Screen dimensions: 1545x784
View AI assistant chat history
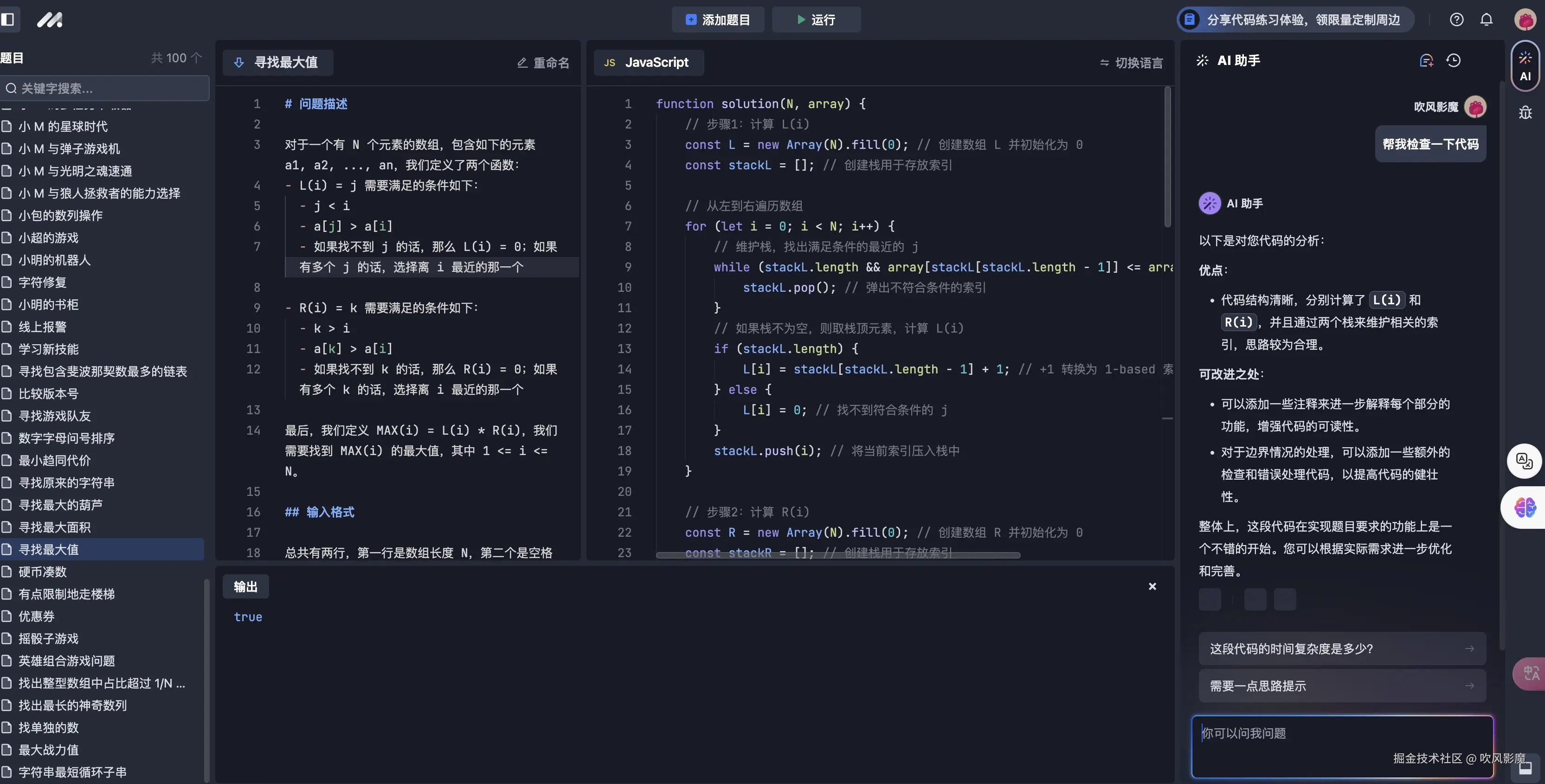[1454, 60]
